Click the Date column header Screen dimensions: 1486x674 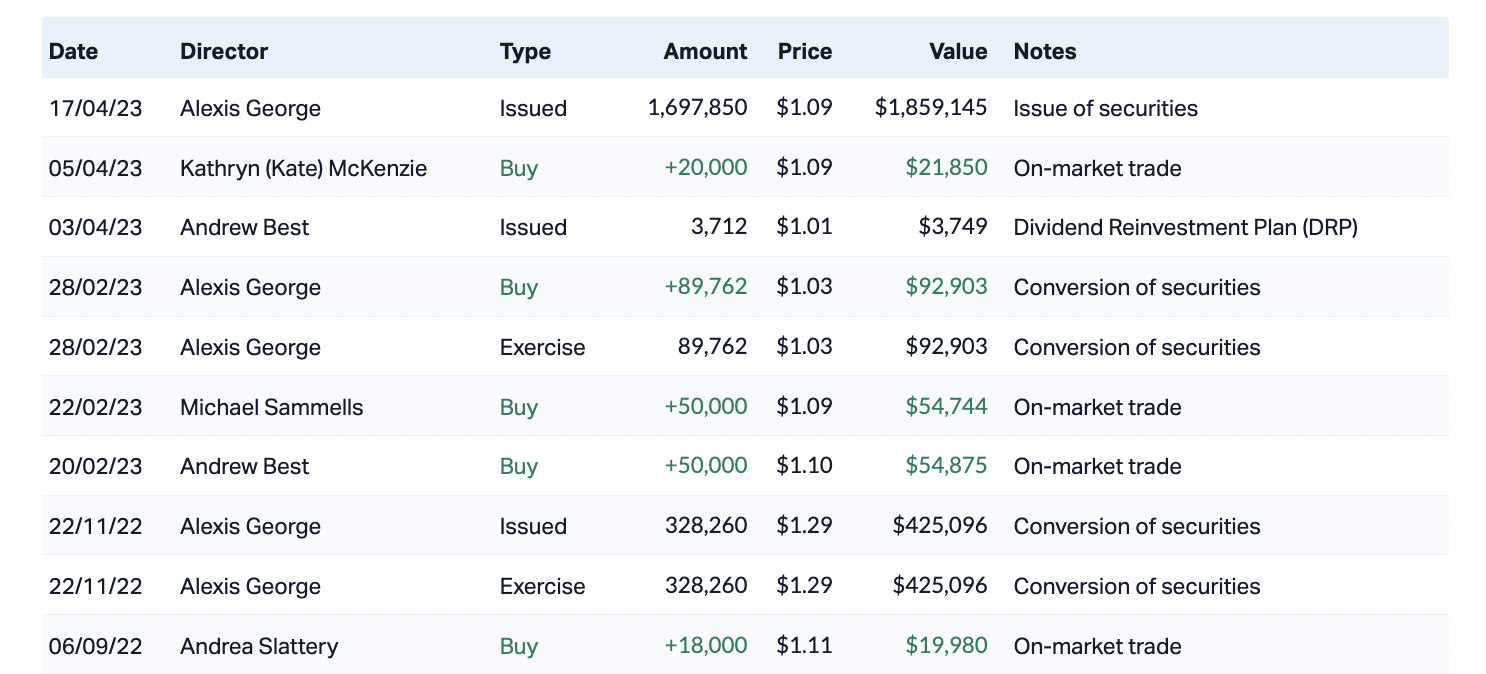click(73, 51)
